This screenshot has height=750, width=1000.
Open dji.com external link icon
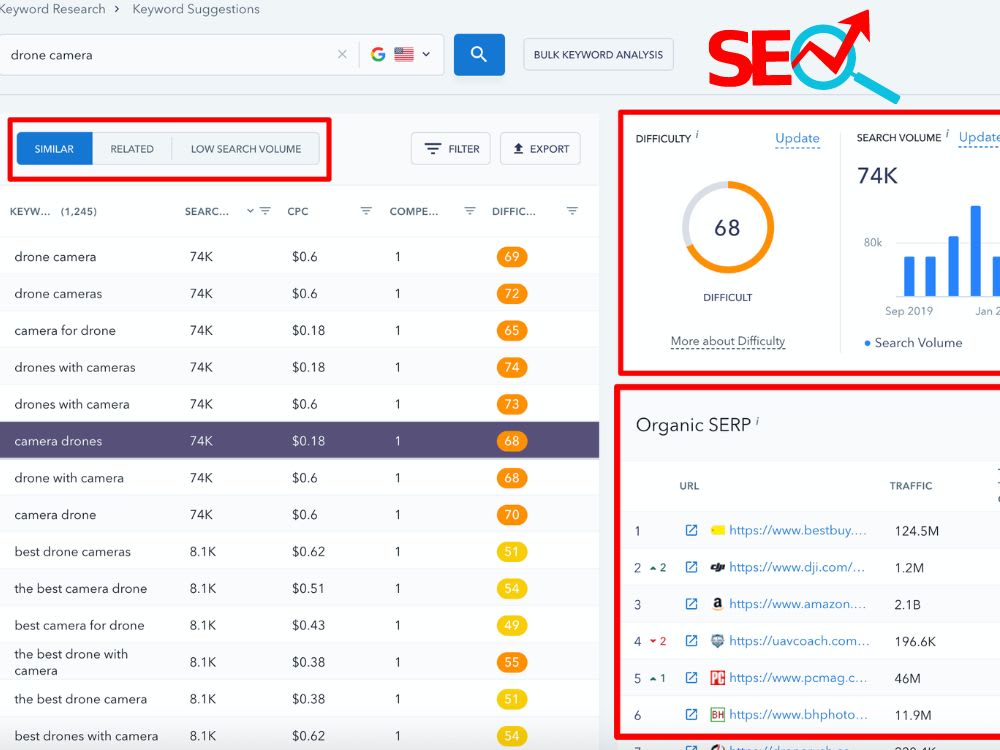click(x=691, y=567)
